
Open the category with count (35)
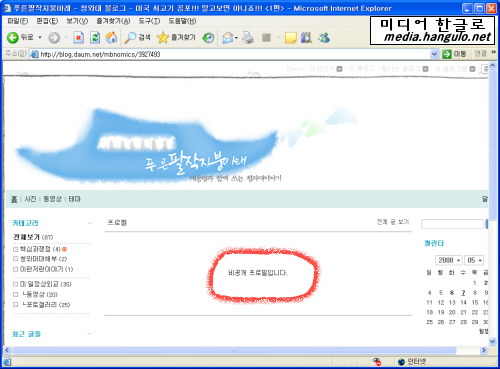45,284
